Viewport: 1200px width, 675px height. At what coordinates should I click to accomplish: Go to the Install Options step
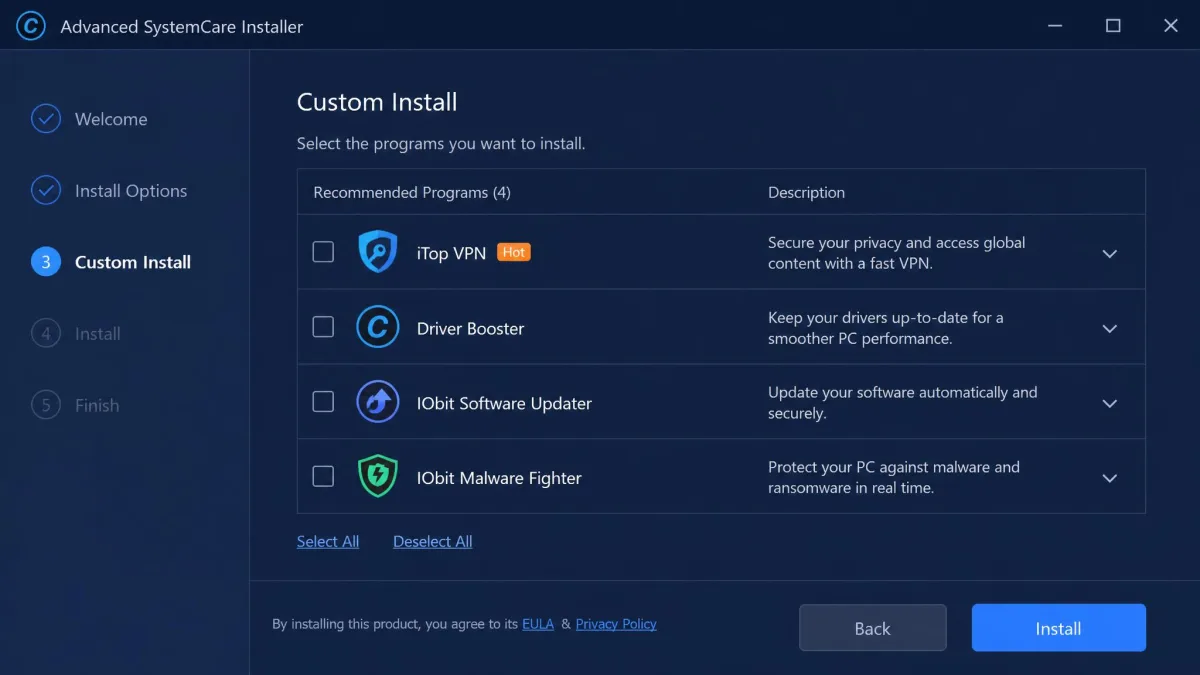click(x=131, y=191)
